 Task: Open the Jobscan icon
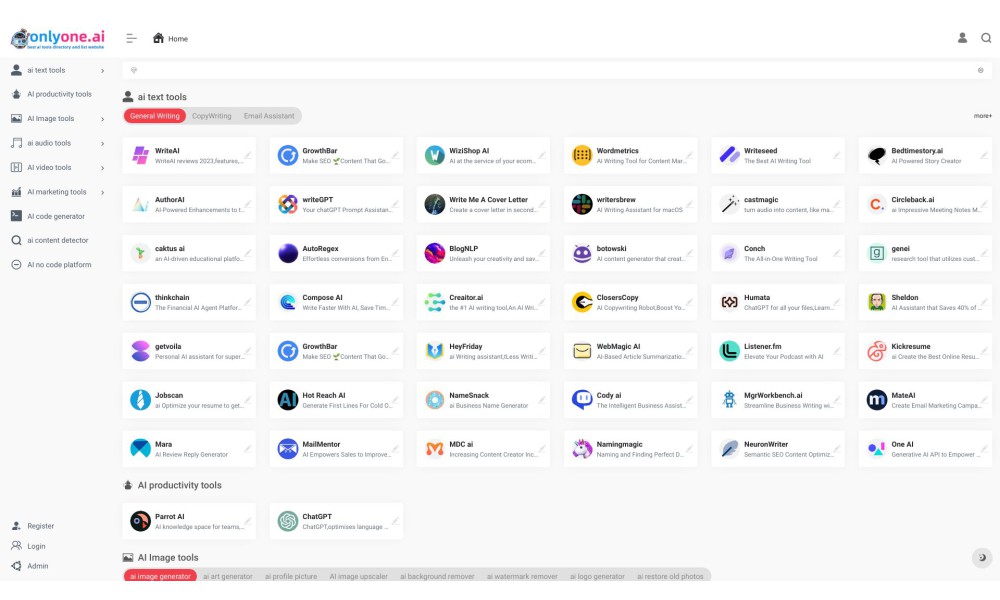click(x=140, y=400)
